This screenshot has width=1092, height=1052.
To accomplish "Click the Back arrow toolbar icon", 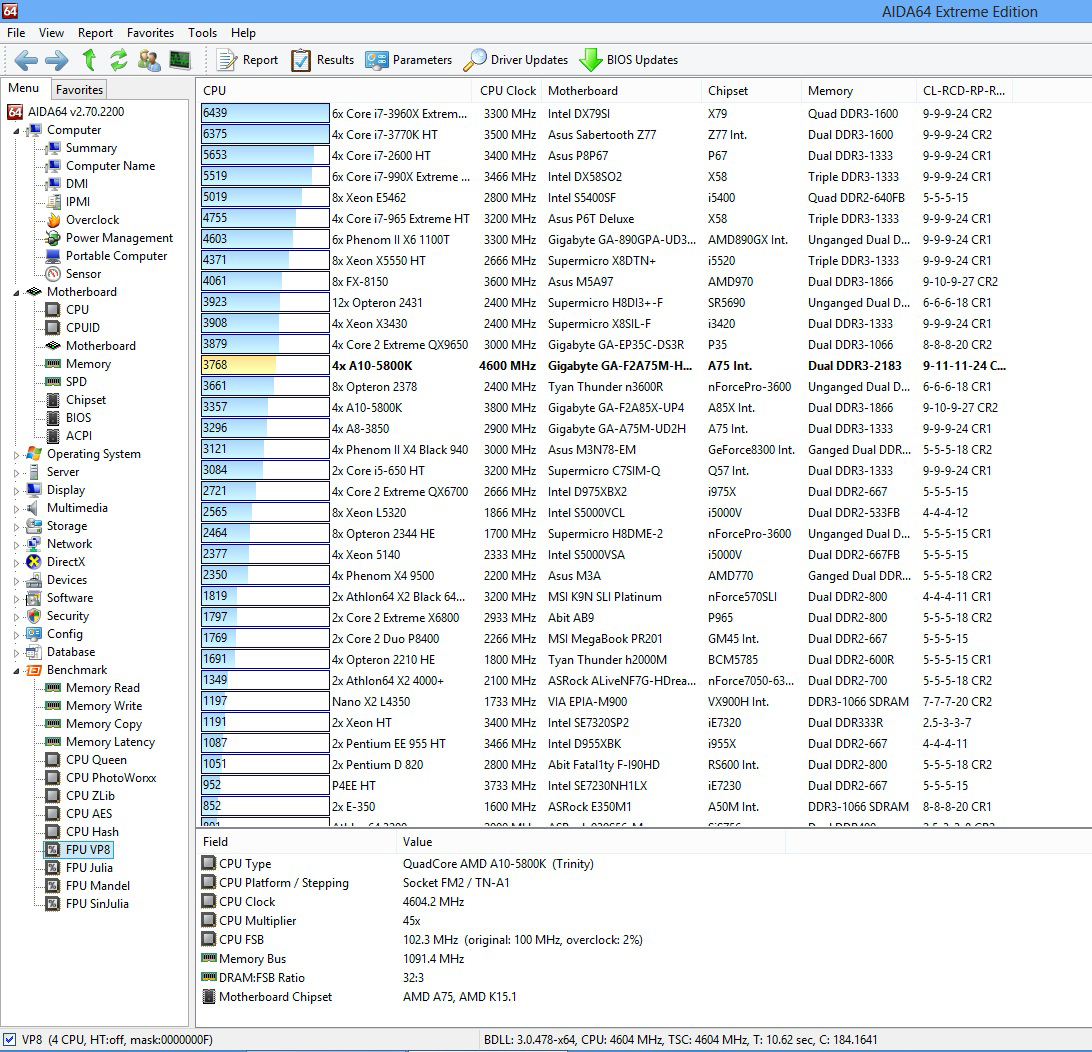I will [26, 60].
